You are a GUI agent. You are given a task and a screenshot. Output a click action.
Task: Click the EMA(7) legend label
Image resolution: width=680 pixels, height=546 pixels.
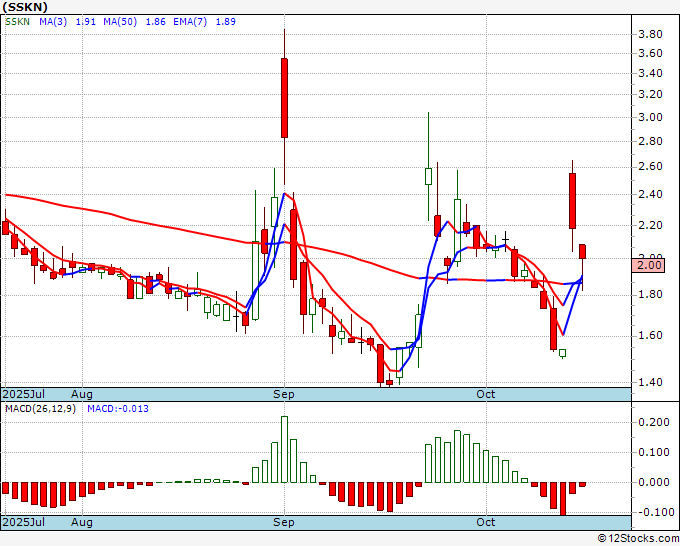190,22
